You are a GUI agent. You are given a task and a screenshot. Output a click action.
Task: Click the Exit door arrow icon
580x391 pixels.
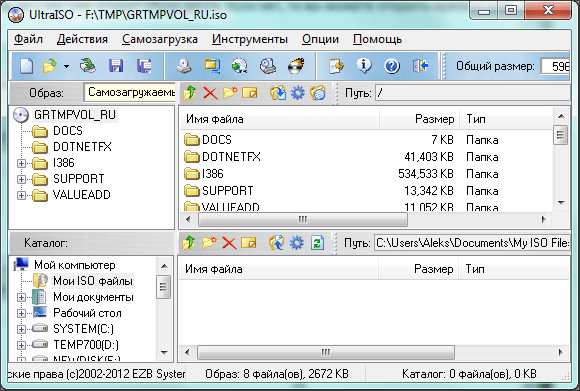tap(421, 66)
